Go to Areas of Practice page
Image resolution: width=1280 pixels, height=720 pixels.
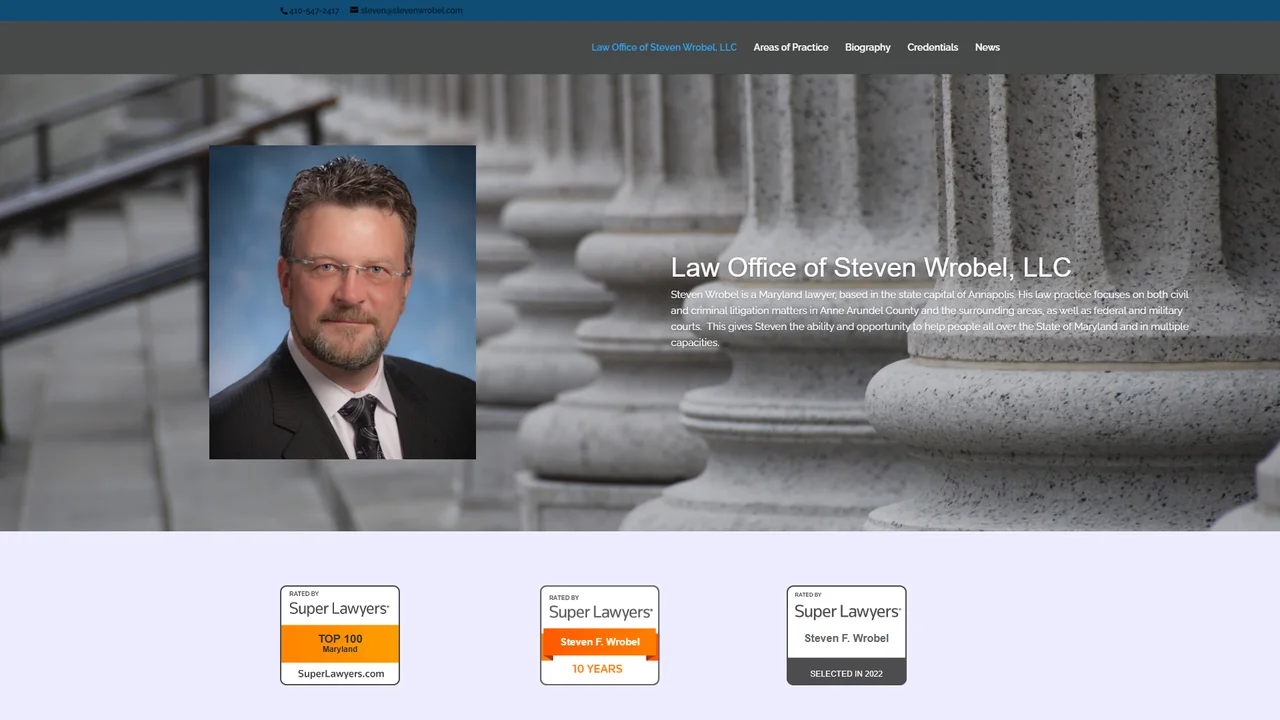[x=791, y=47]
